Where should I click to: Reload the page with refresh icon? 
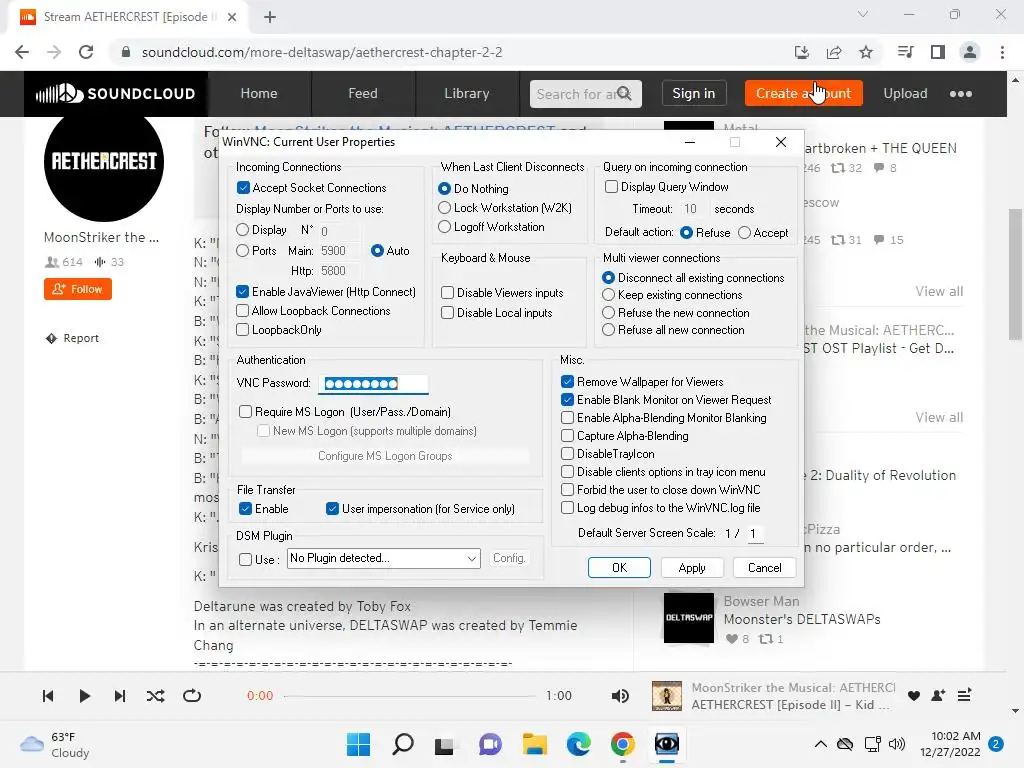click(x=86, y=52)
